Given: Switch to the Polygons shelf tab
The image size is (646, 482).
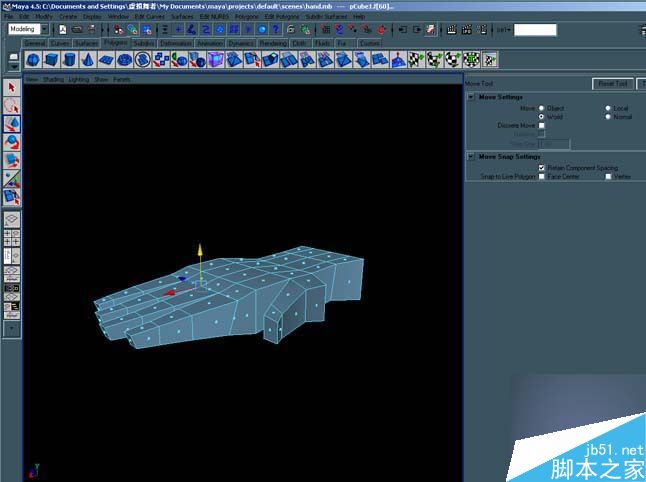Looking at the screenshot, I should click(115, 42).
